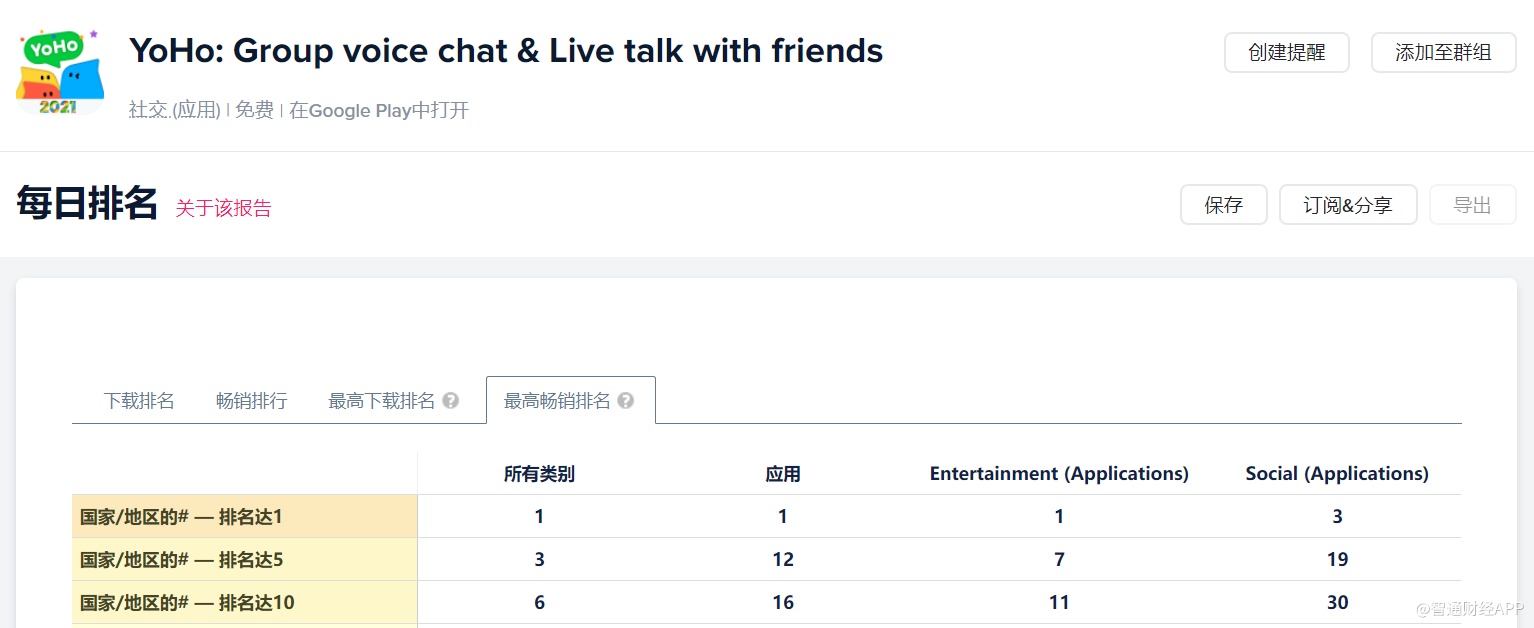Open the 在Google Play中打开 link

(x=379, y=110)
